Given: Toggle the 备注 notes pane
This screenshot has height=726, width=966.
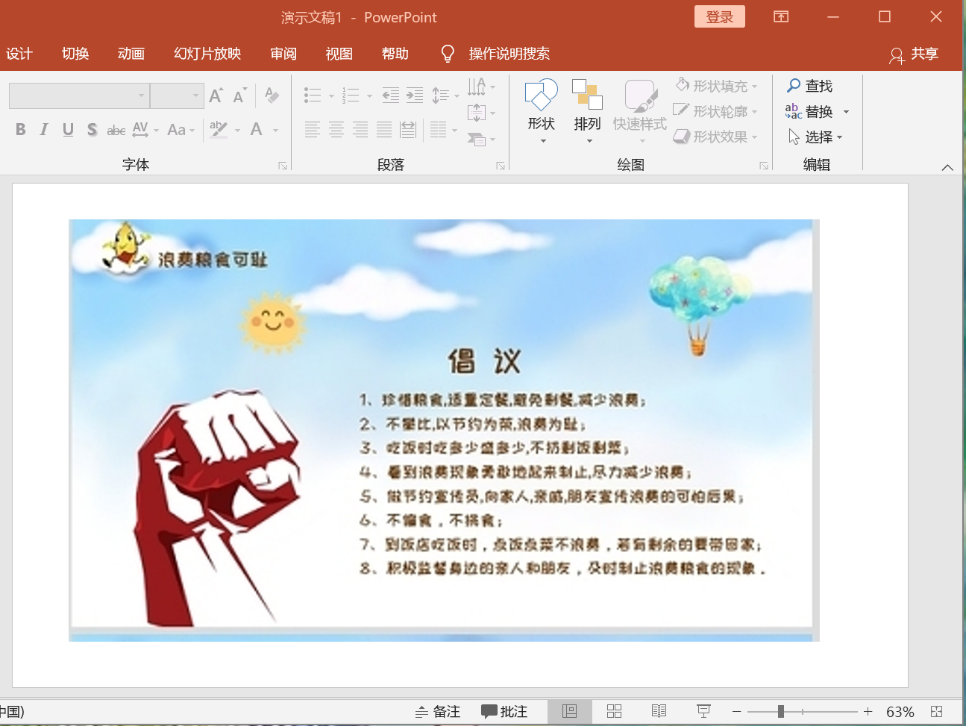Looking at the screenshot, I should click(x=437, y=711).
